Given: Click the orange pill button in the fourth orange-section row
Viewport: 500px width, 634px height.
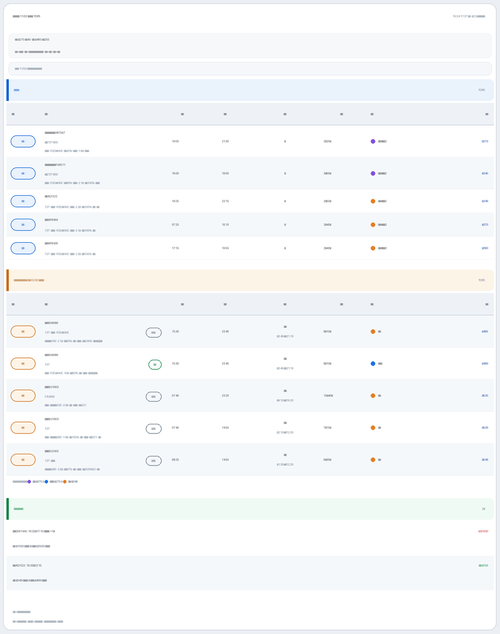Looking at the screenshot, I should coord(23,428).
